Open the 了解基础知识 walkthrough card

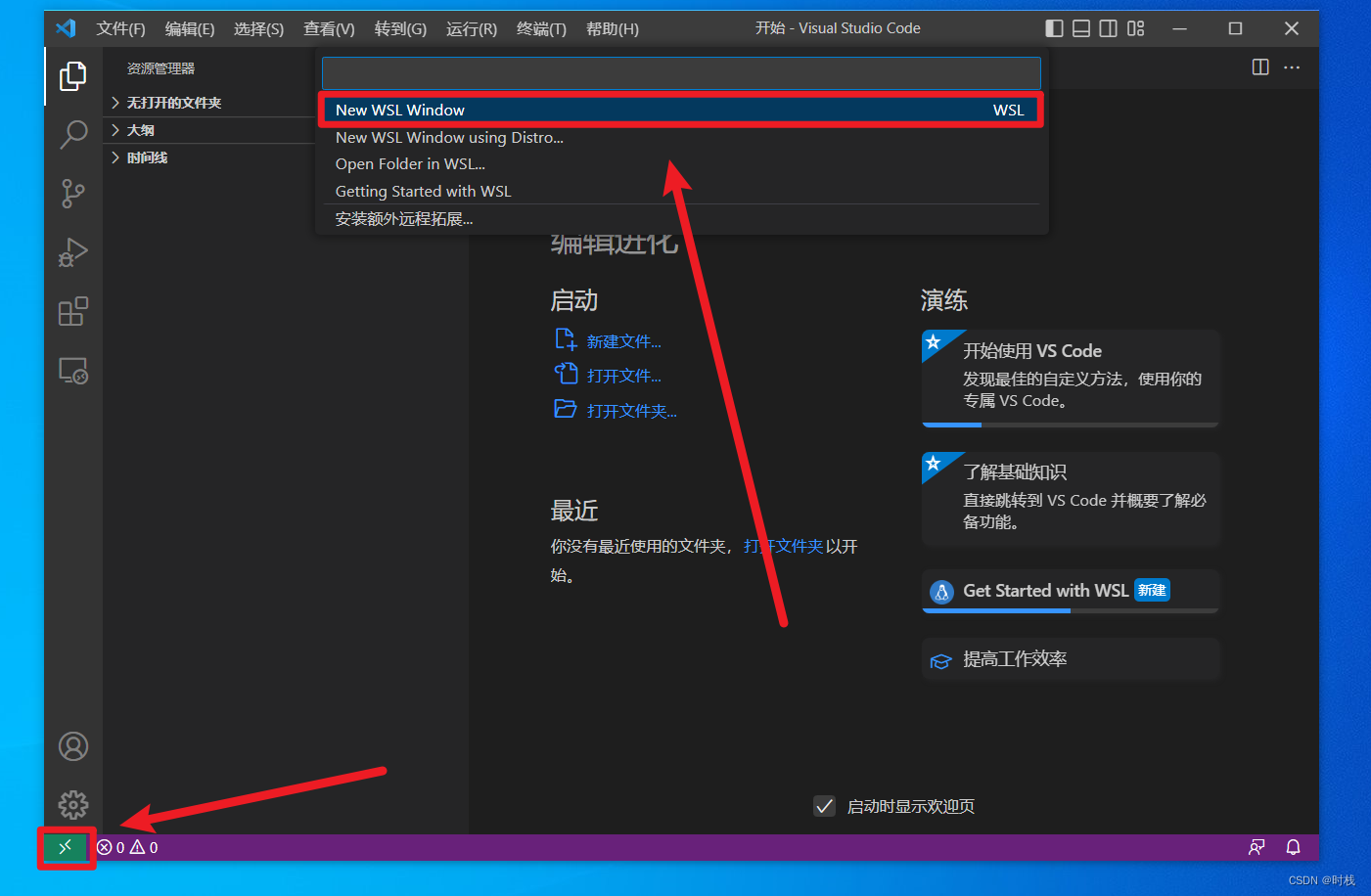point(1071,499)
